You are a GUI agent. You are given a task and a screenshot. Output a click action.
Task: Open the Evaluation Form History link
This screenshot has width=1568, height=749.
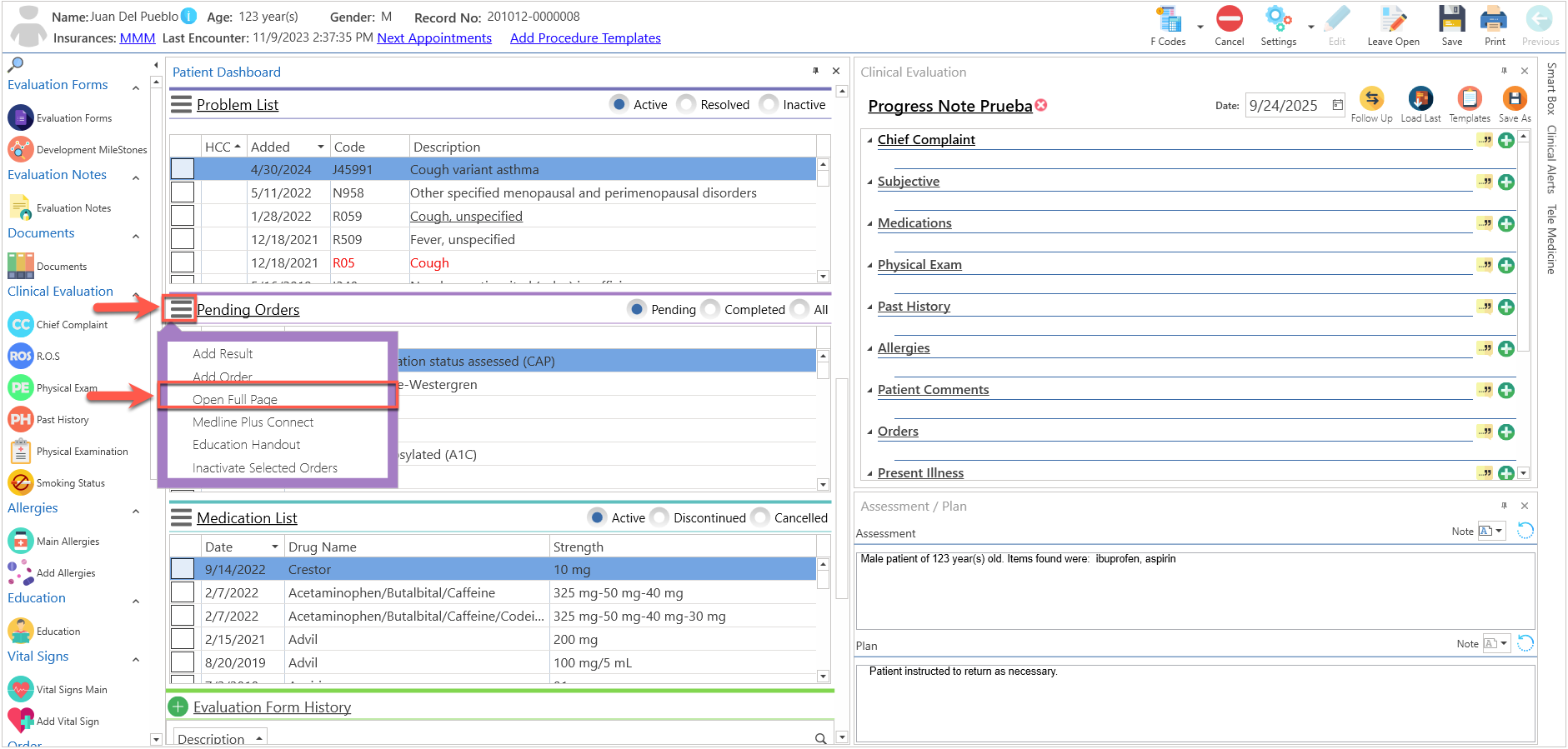[272, 707]
